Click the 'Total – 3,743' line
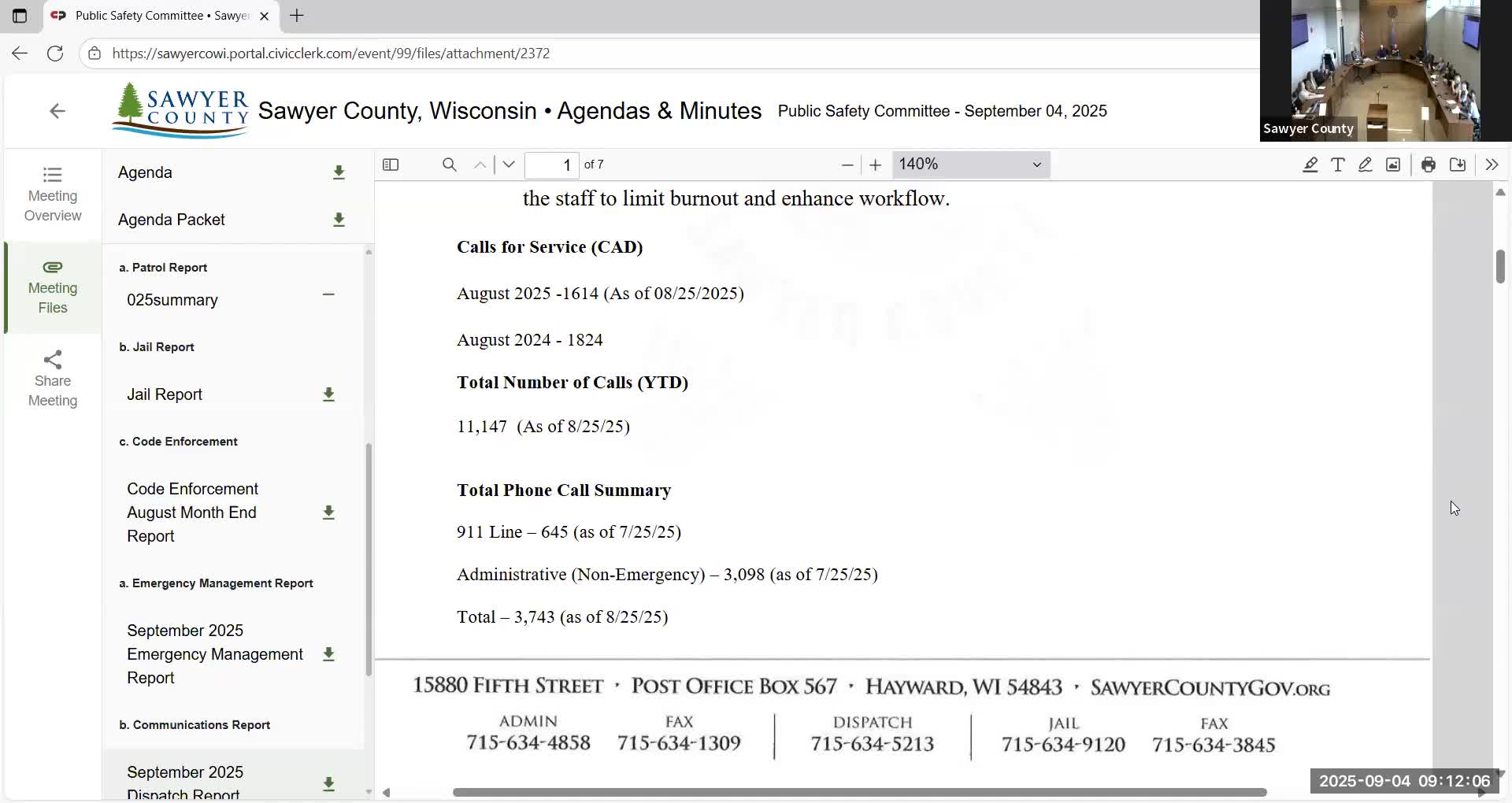Screen dimensions: 1512x803 coord(562,617)
